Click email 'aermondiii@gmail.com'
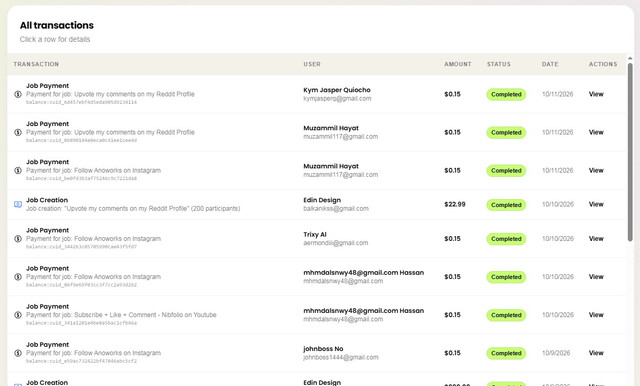The width and height of the screenshot is (640, 386). coord(336,243)
